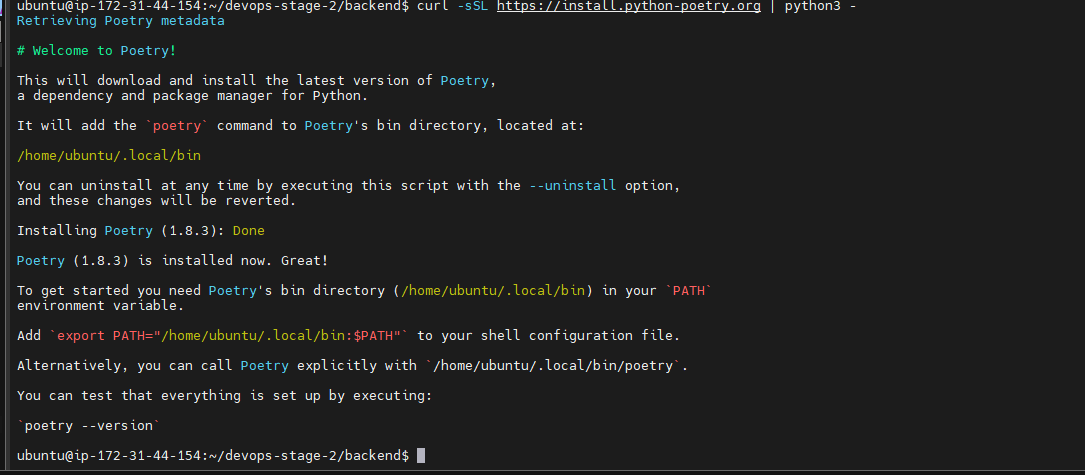Click the '--uninstall' option text
The image size is (1085, 475).
[x=572, y=186]
